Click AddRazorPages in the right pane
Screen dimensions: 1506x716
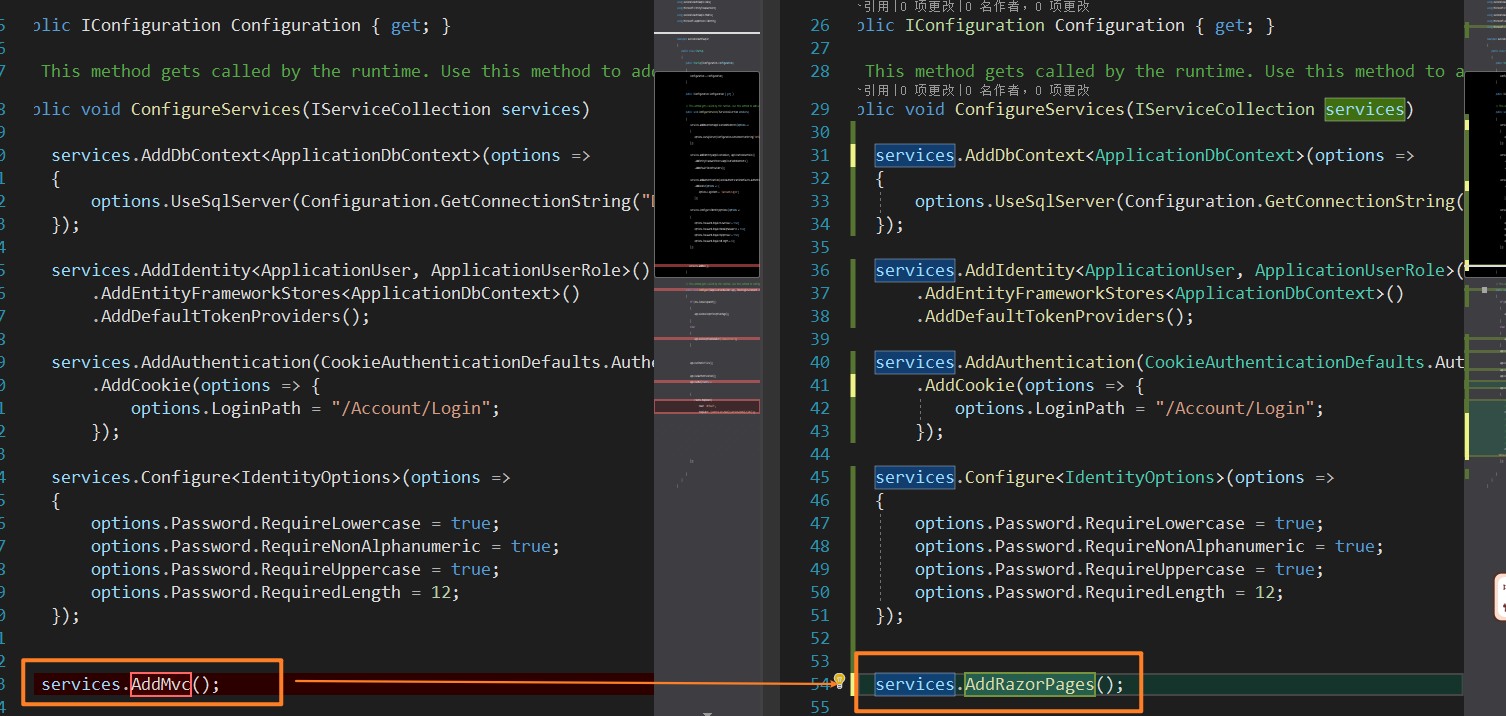coord(1030,684)
